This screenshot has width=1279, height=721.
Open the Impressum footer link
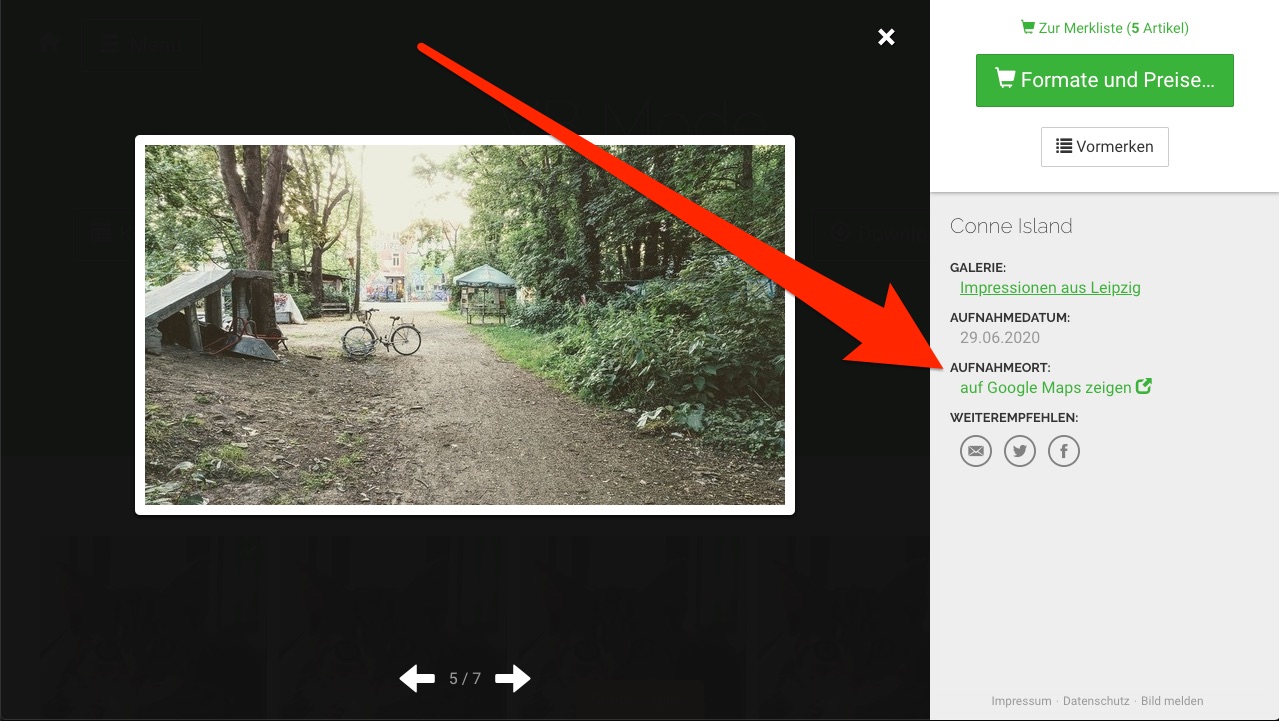point(1021,701)
